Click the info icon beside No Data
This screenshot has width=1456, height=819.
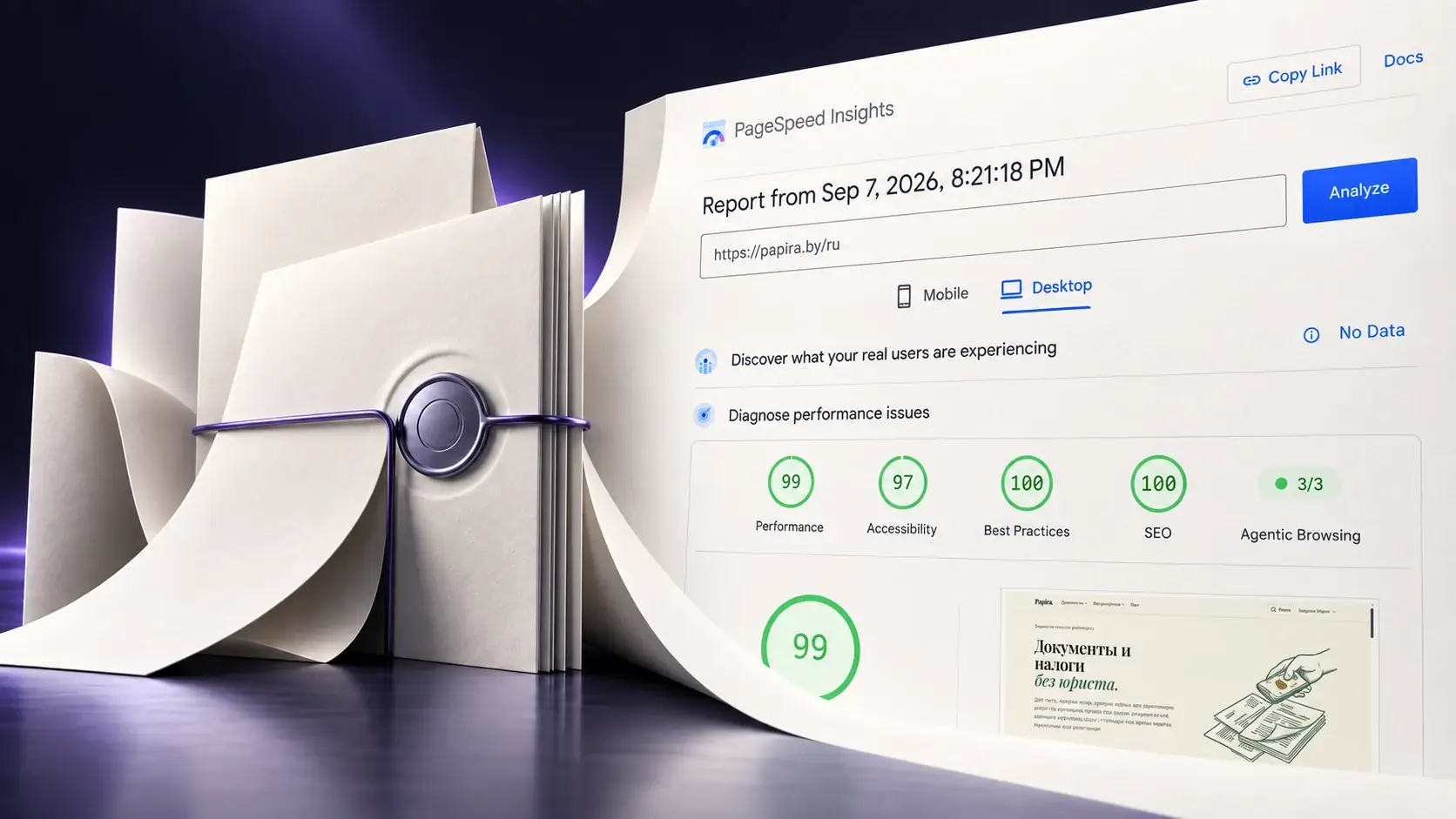tap(1311, 335)
